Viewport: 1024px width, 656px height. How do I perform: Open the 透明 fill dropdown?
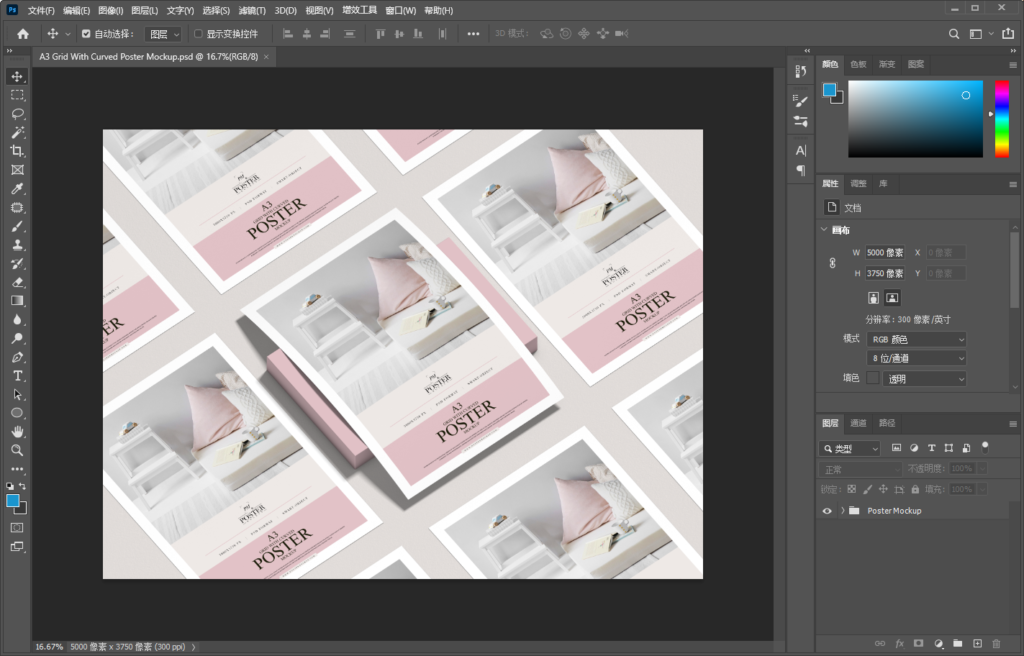point(924,378)
